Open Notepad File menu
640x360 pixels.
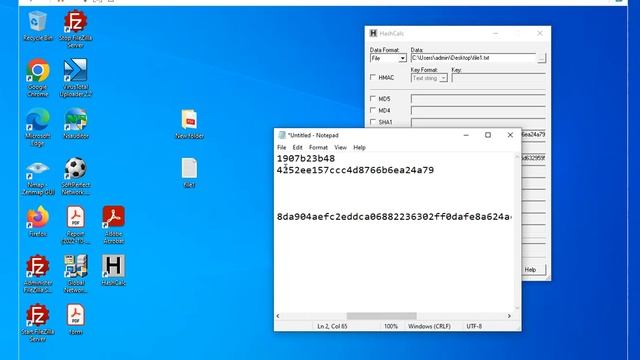point(282,147)
